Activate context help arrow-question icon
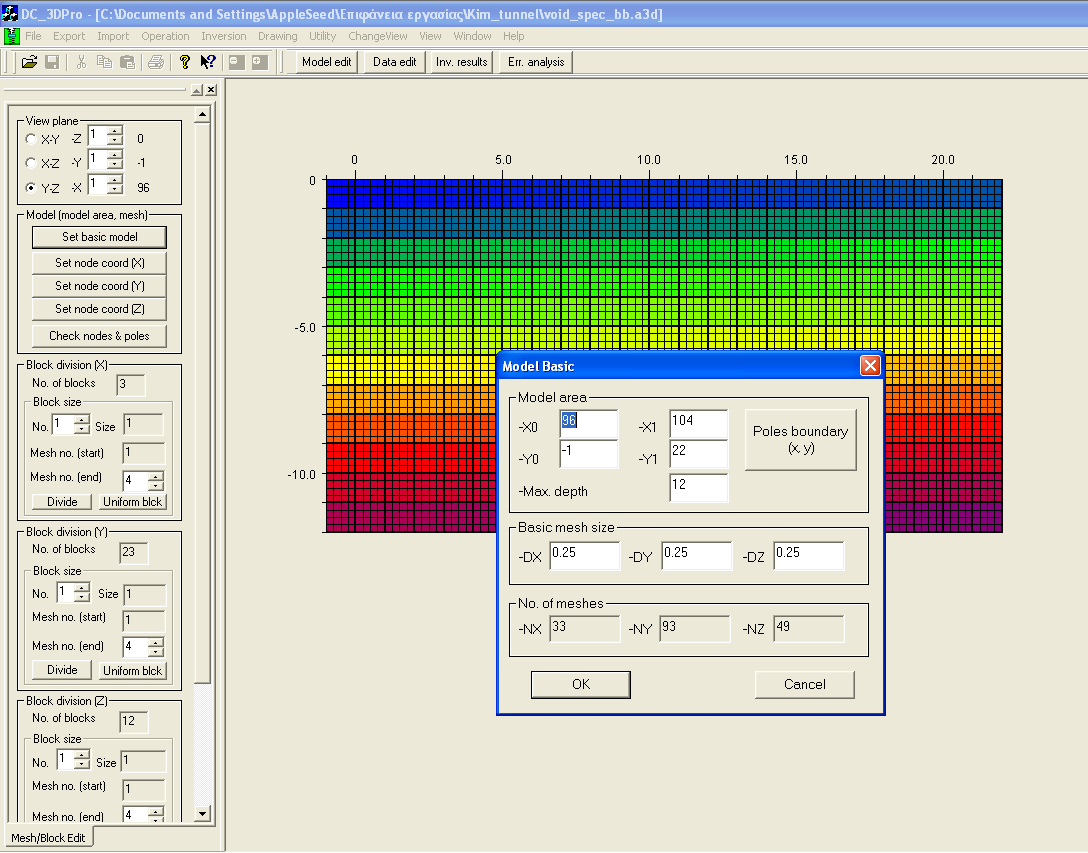Viewport: 1088px width, 853px height. 207,62
